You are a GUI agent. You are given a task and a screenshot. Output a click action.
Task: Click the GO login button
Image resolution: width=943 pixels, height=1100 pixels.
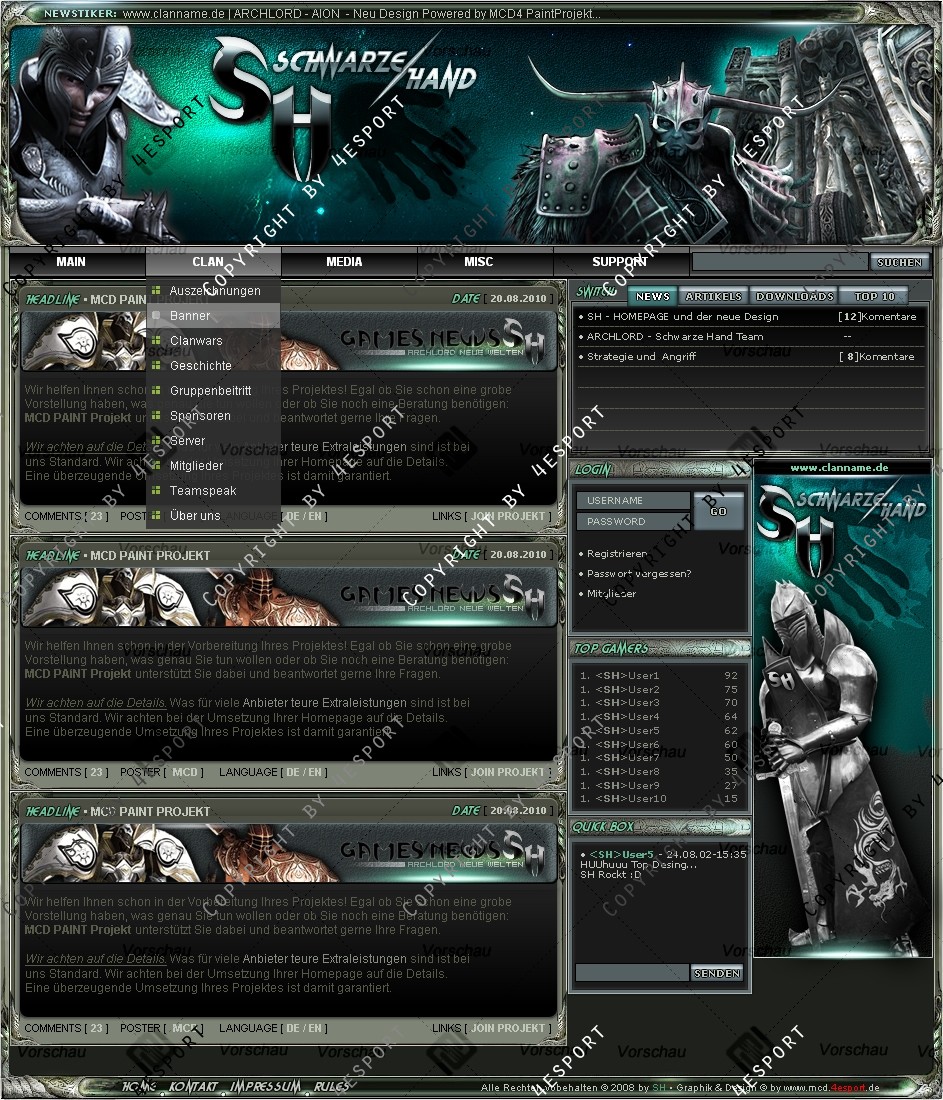pos(718,511)
